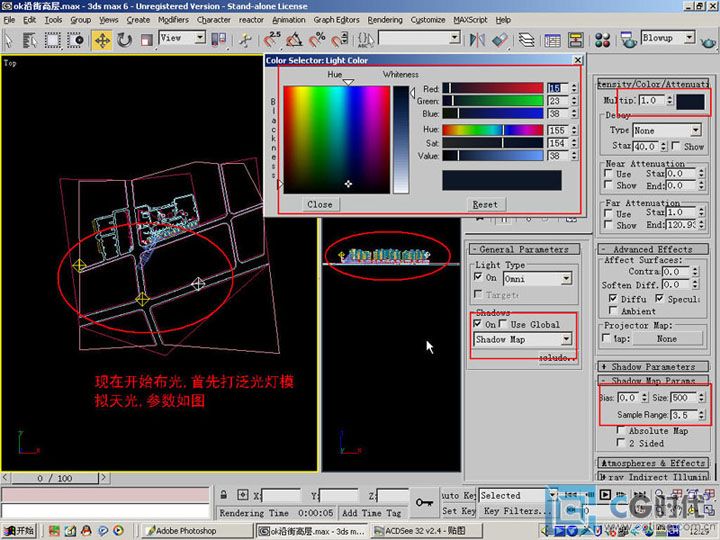The width and height of the screenshot is (720, 540).
Task: Toggle Angle Snap icon
Action: (x=294, y=40)
